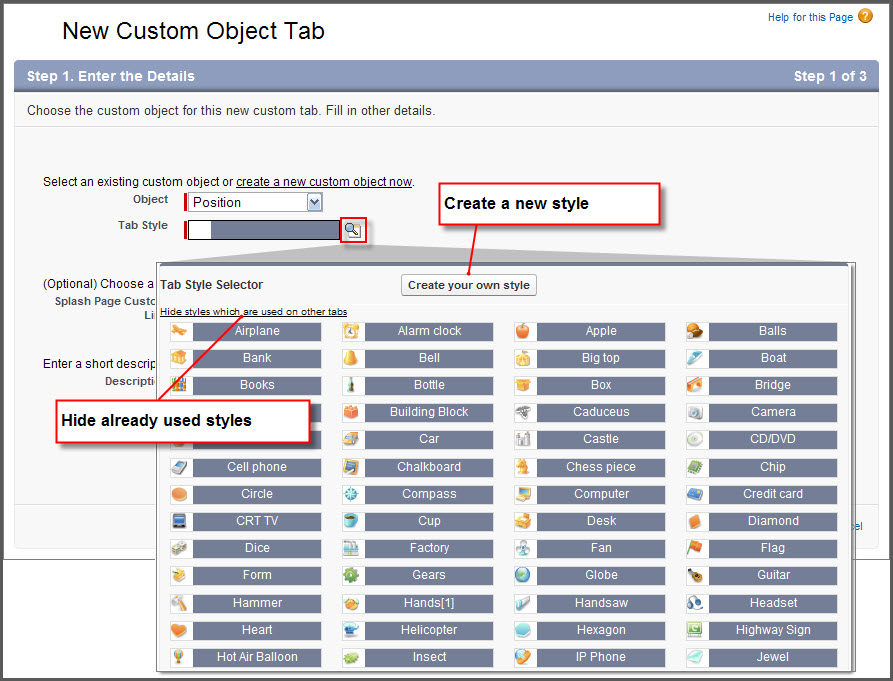Screen dimensions: 893x681
Task: Select the Computer style label
Action: pos(601,494)
